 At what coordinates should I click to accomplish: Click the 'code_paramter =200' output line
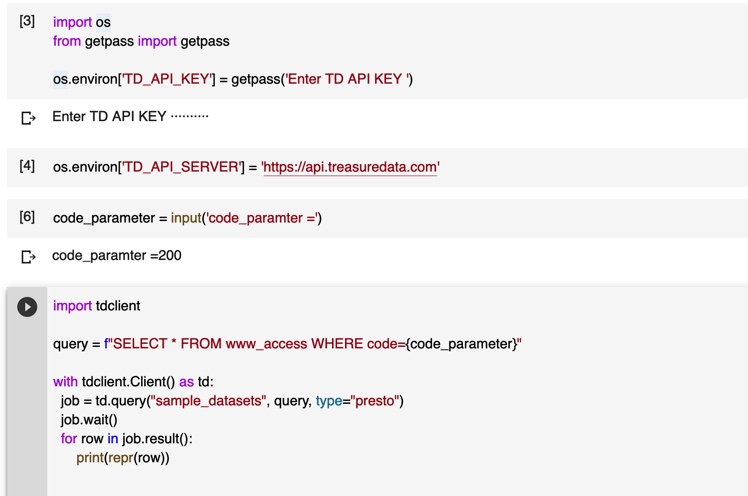[117, 256]
